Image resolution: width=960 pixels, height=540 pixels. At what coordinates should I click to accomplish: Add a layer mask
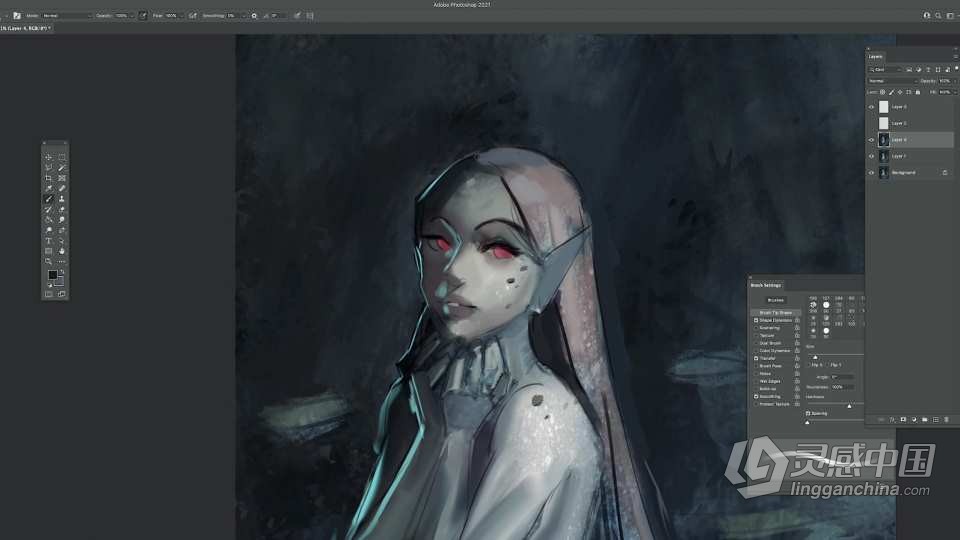coord(903,419)
